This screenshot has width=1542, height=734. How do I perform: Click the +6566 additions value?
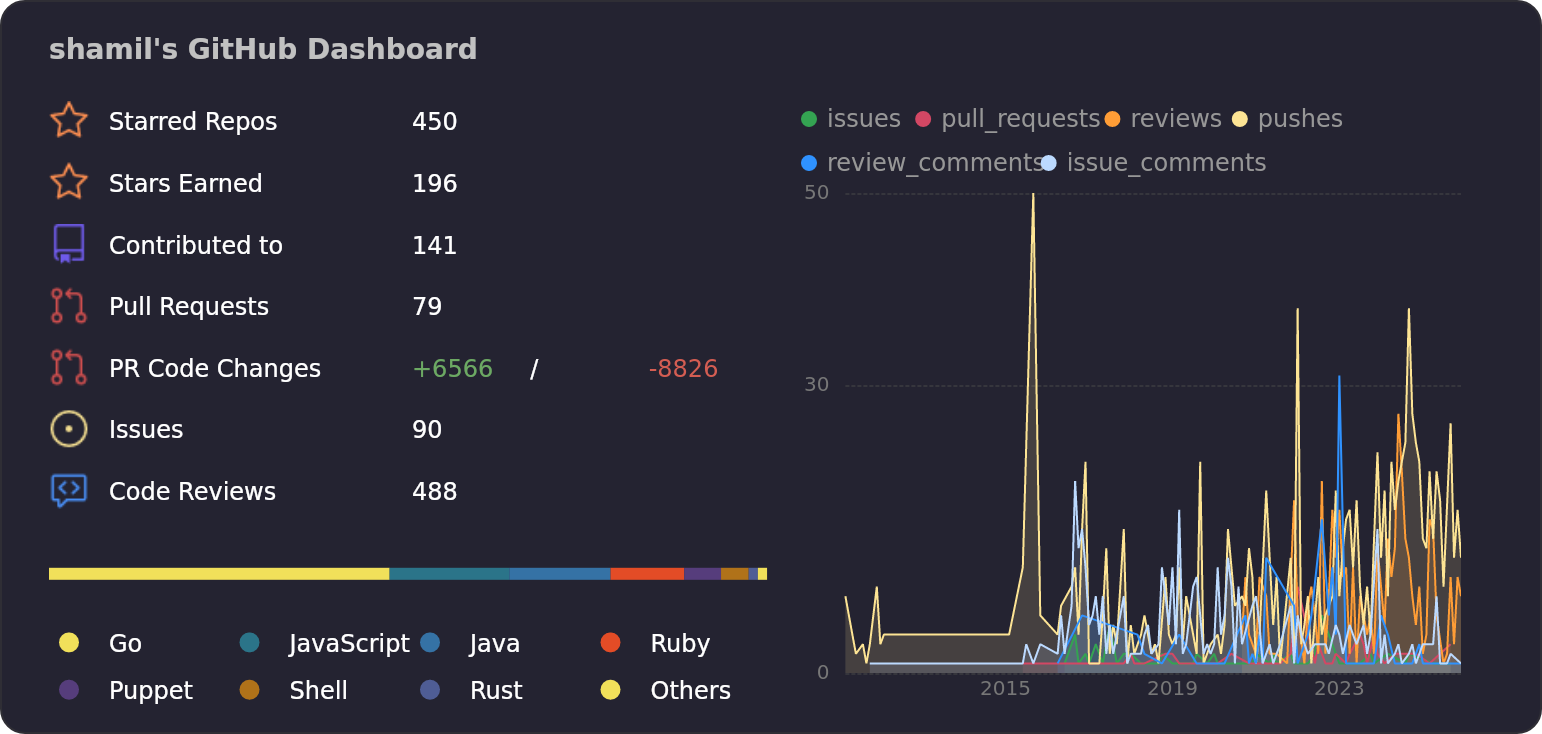[x=453, y=368]
